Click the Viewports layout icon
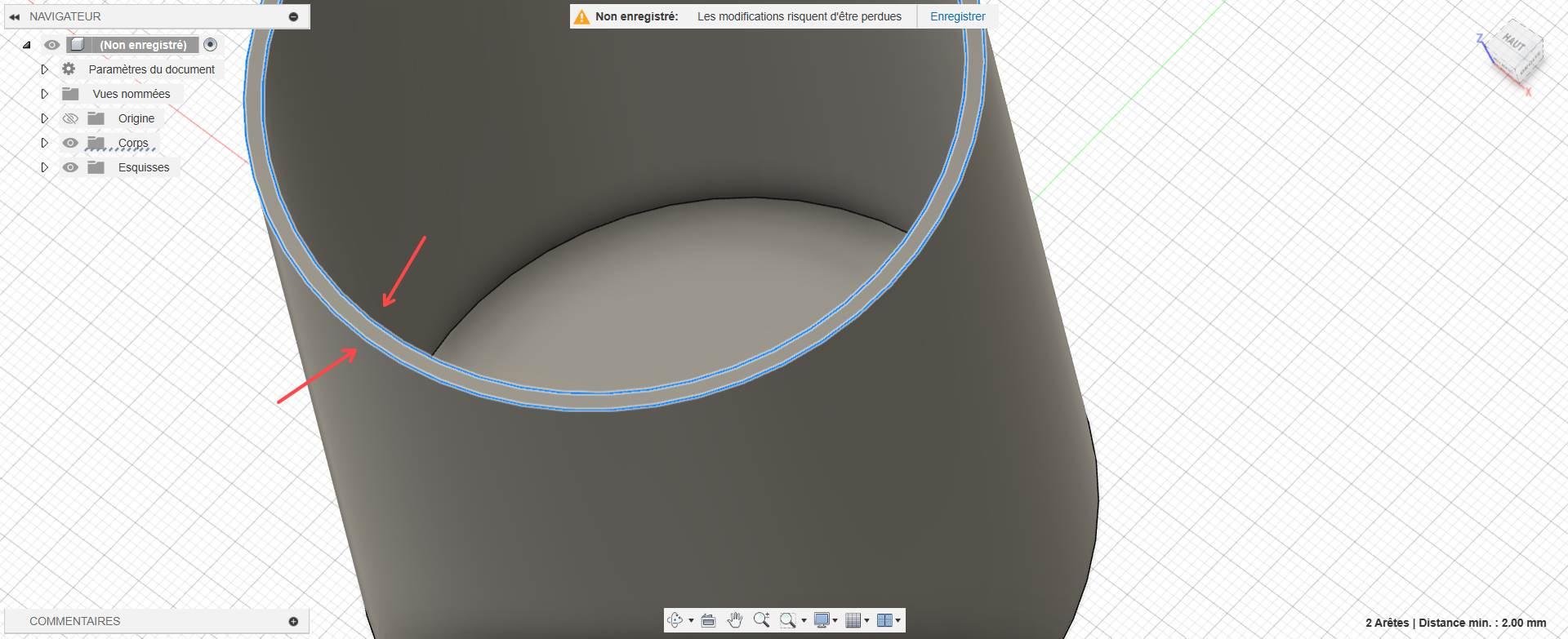Image resolution: width=1568 pixels, height=639 pixels. tap(884, 620)
